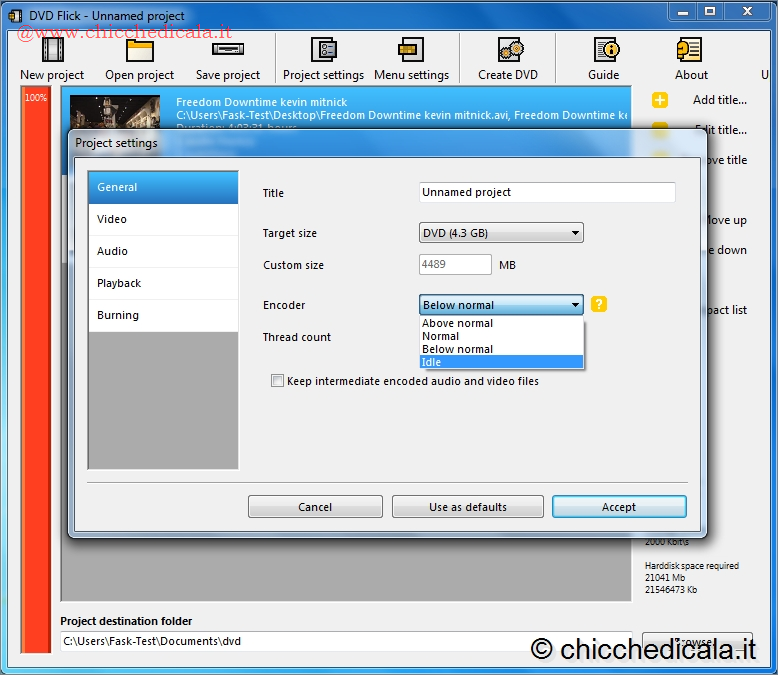Image resolution: width=778 pixels, height=675 pixels.
Task: Click the Use as defaults button
Action: pos(467,507)
